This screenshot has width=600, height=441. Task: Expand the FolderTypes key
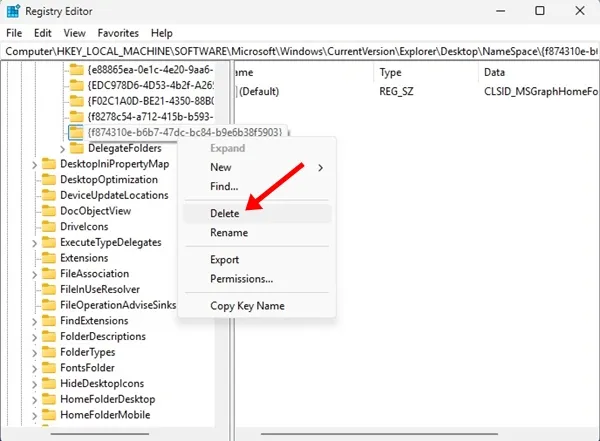tap(34, 353)
